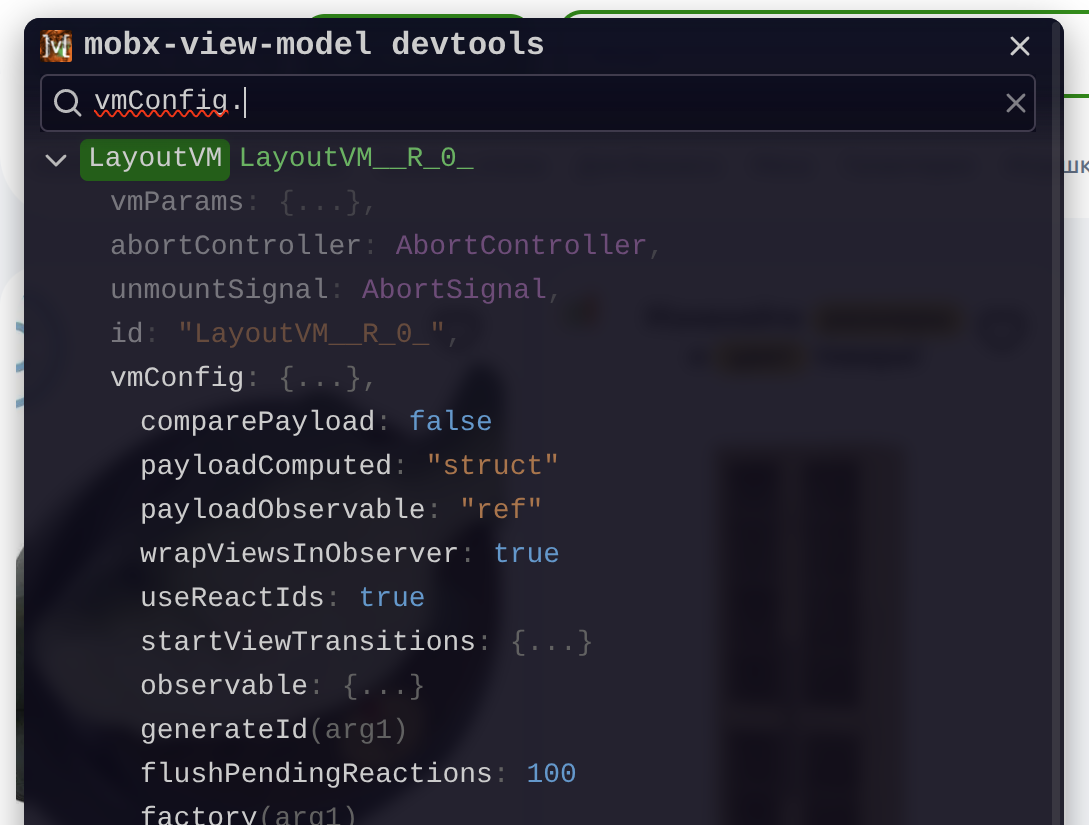Click flushPendingReactions value 100

[x=551, y=774]
